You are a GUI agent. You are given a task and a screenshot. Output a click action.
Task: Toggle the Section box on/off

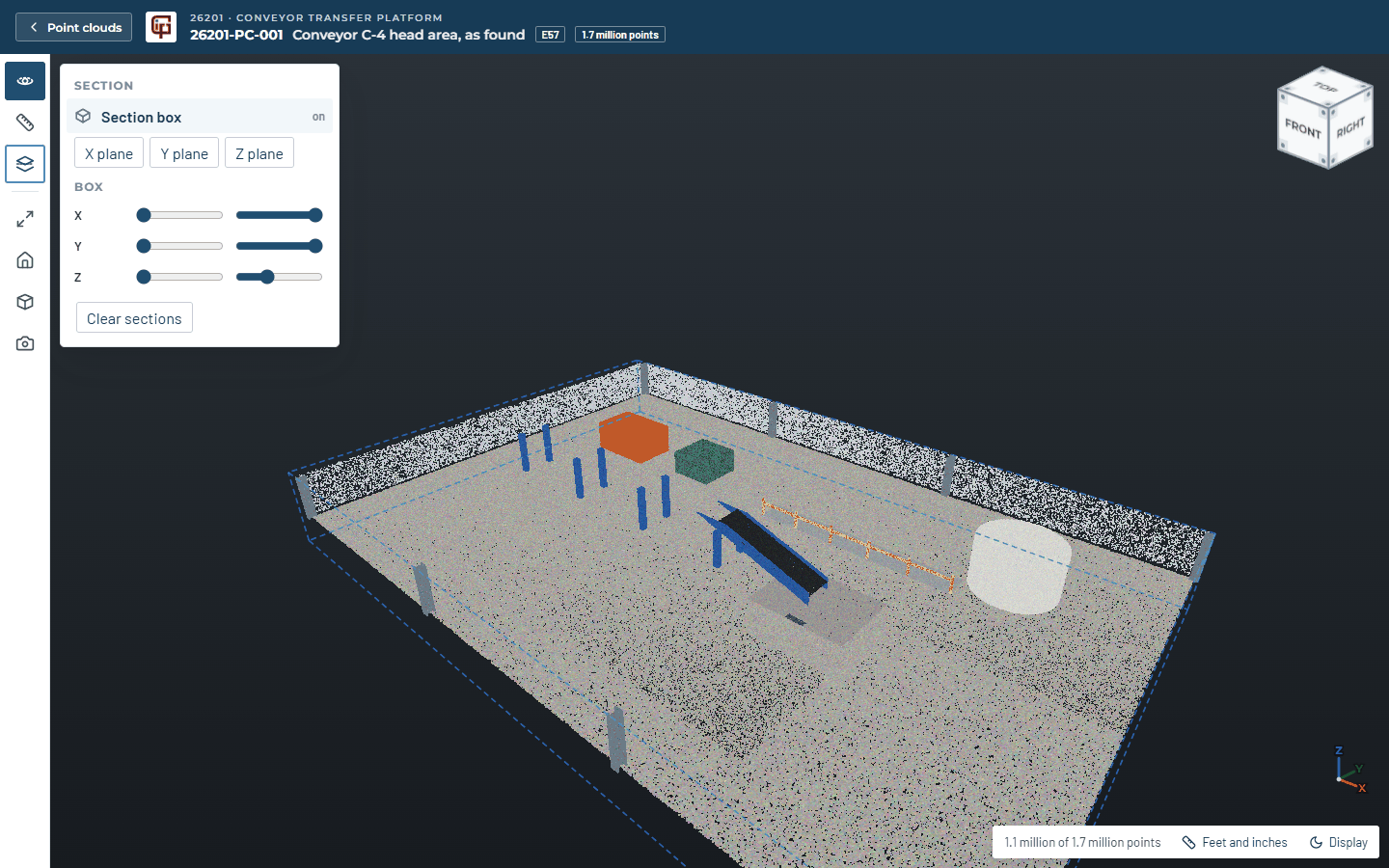tap(200, 117)
